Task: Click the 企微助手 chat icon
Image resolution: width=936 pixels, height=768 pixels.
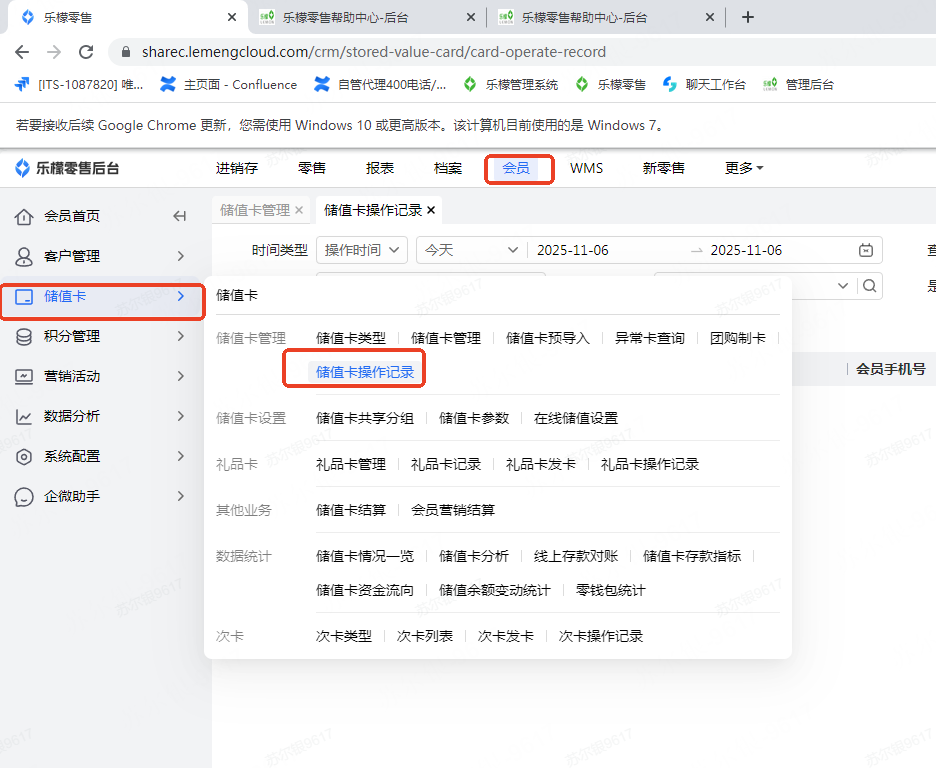Action: 24,497
